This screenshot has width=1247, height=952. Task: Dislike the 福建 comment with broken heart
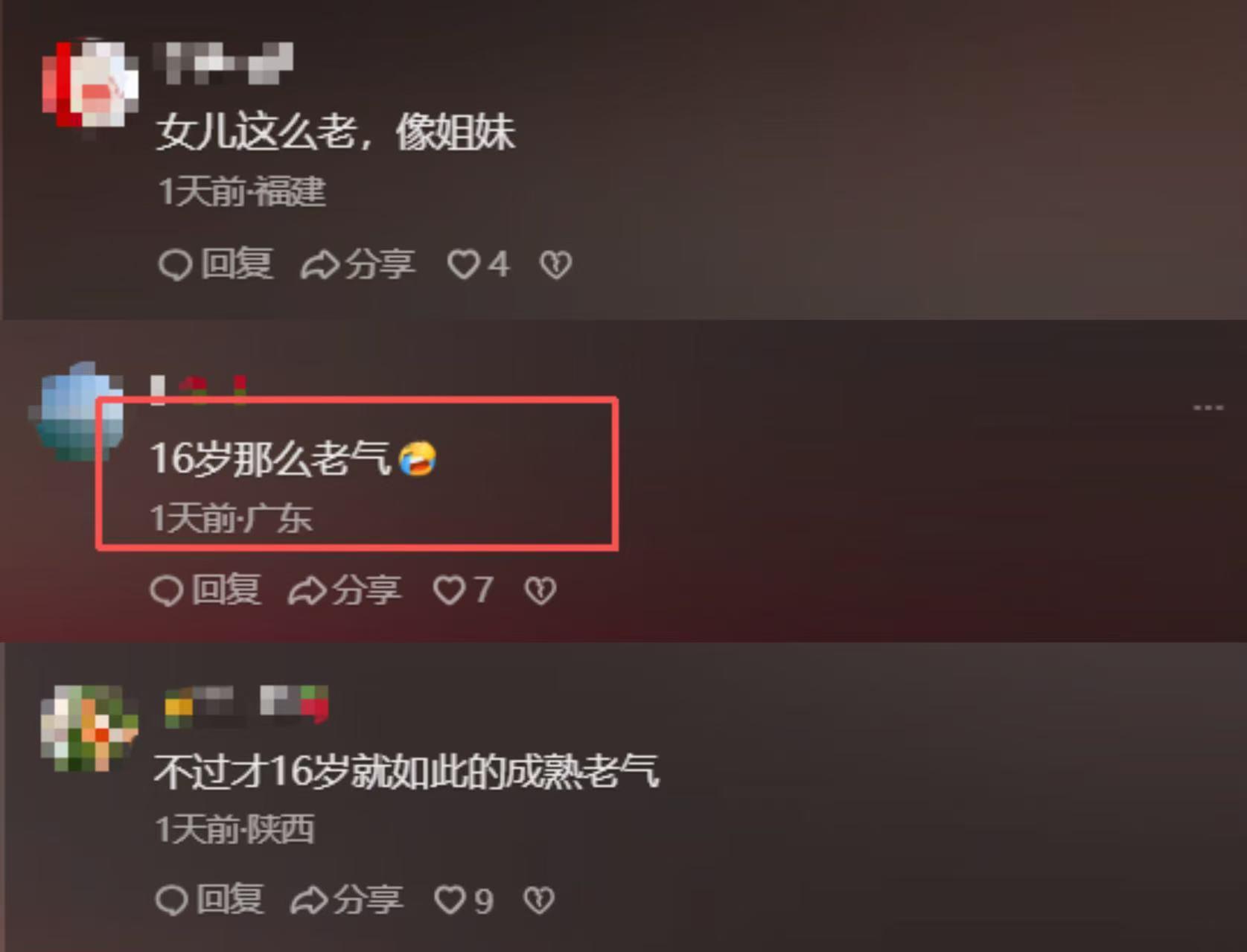(555, 265)
